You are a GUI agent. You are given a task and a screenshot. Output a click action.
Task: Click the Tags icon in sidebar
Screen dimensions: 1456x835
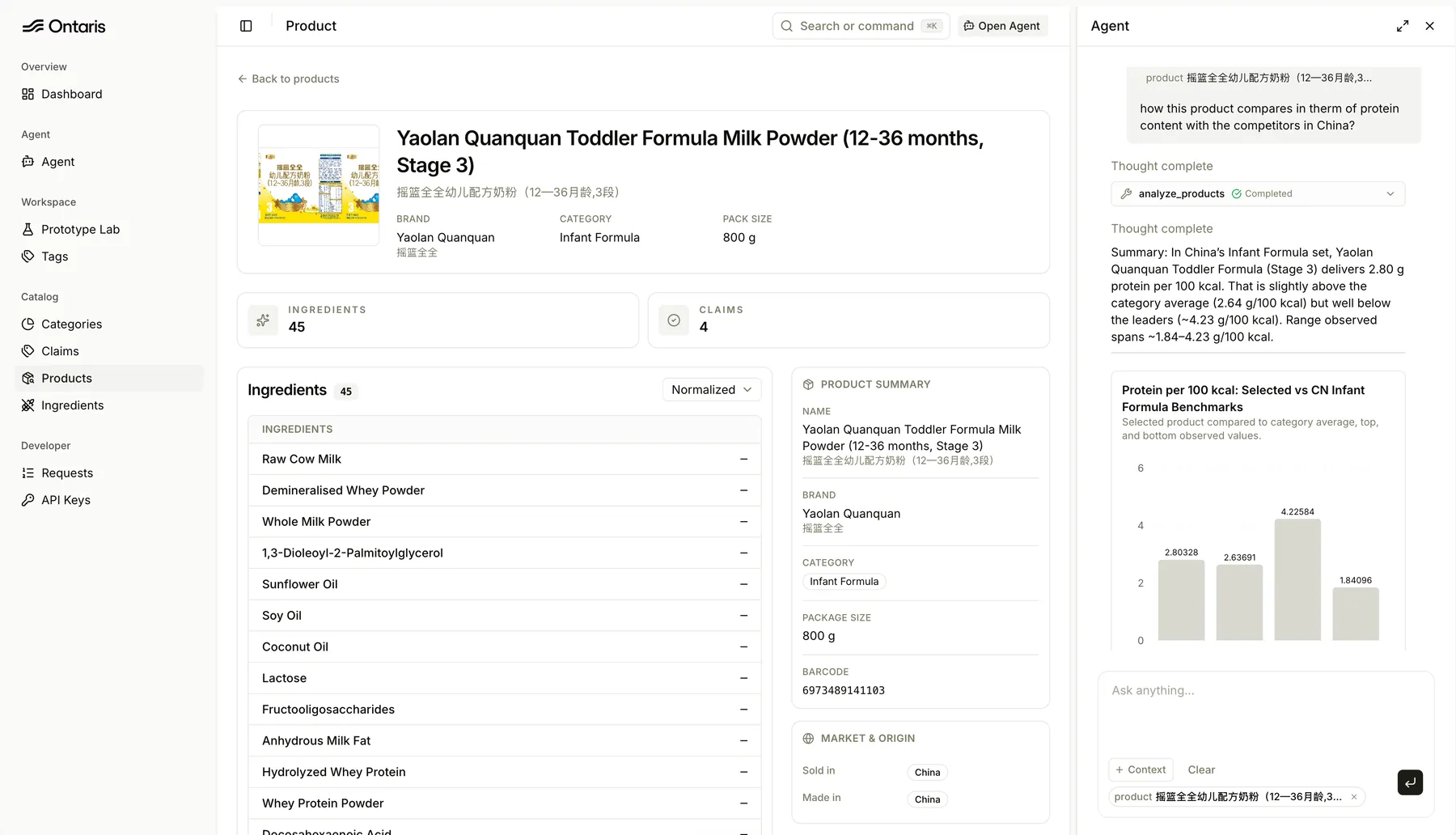pos(28,256)
